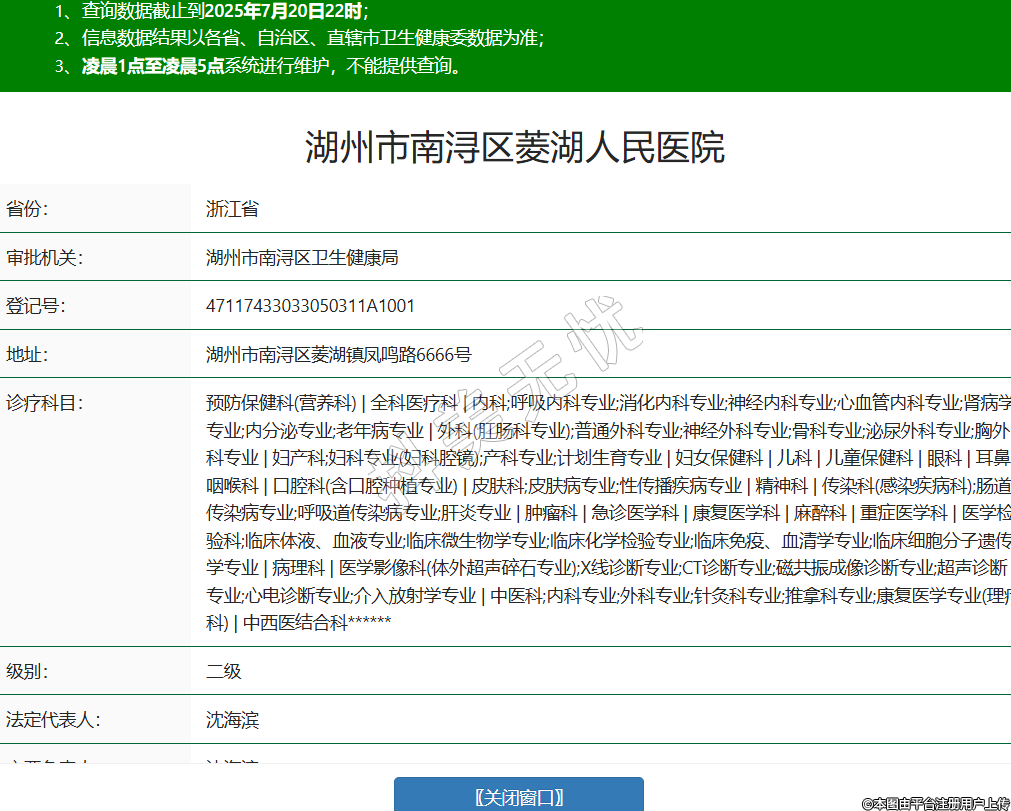Select the 地址 row label
The image size is (1011, 811).
point(28,354)
